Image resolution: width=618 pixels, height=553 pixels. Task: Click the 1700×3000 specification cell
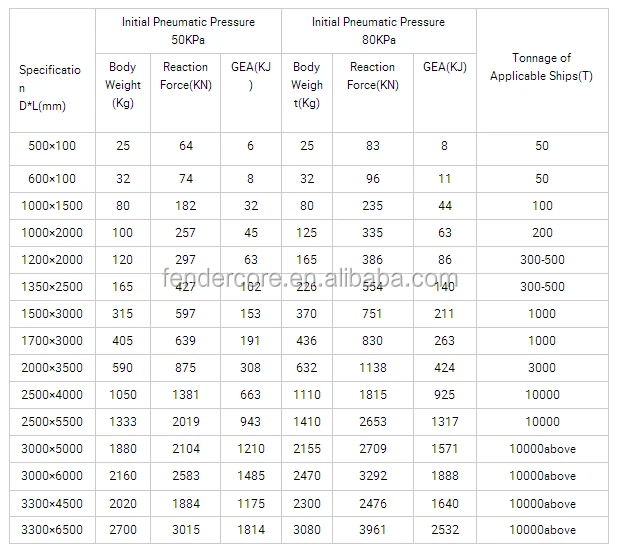[52, 341]
